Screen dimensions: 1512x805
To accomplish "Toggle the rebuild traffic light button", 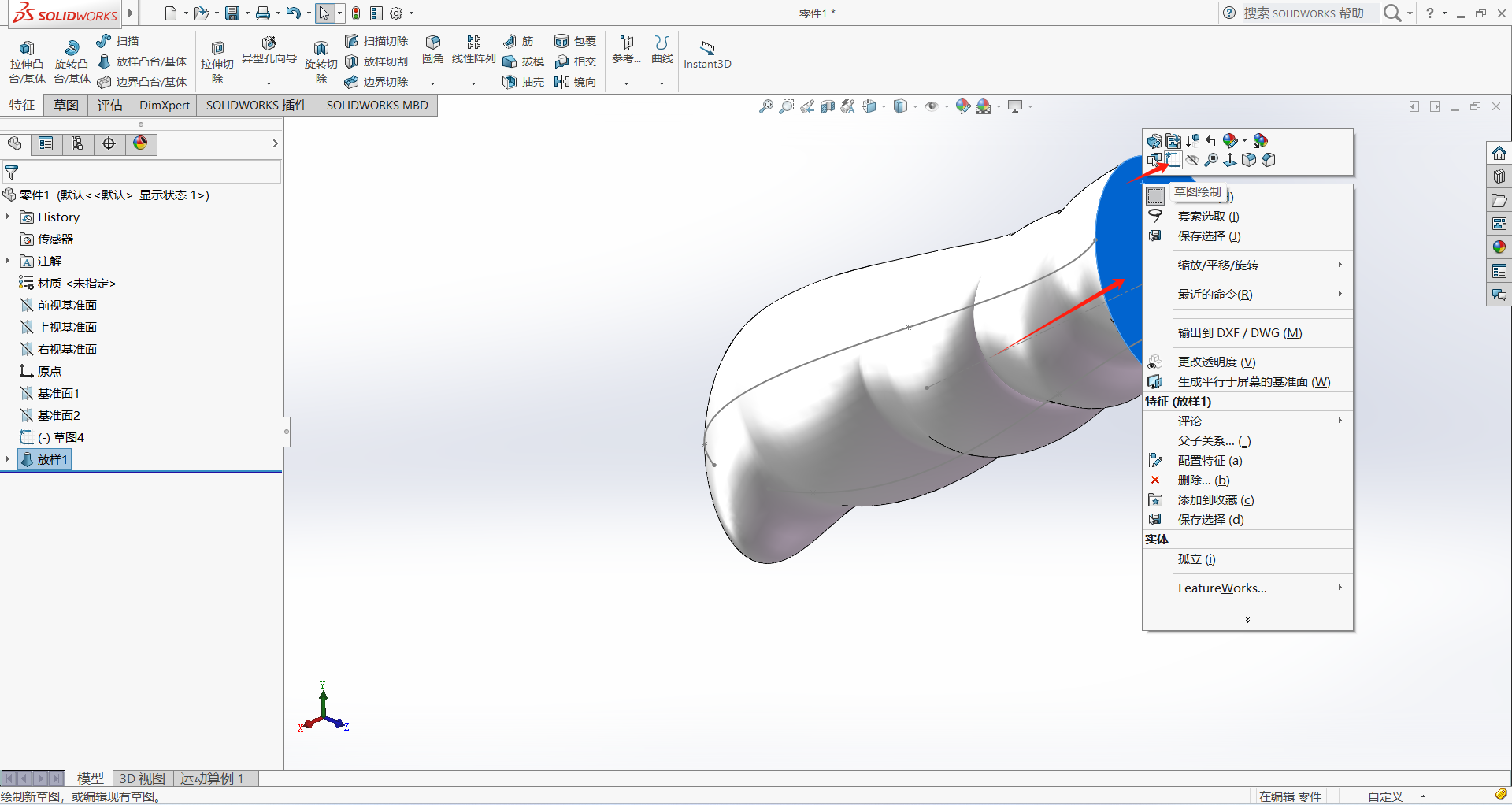I will [x=356, y=13].
